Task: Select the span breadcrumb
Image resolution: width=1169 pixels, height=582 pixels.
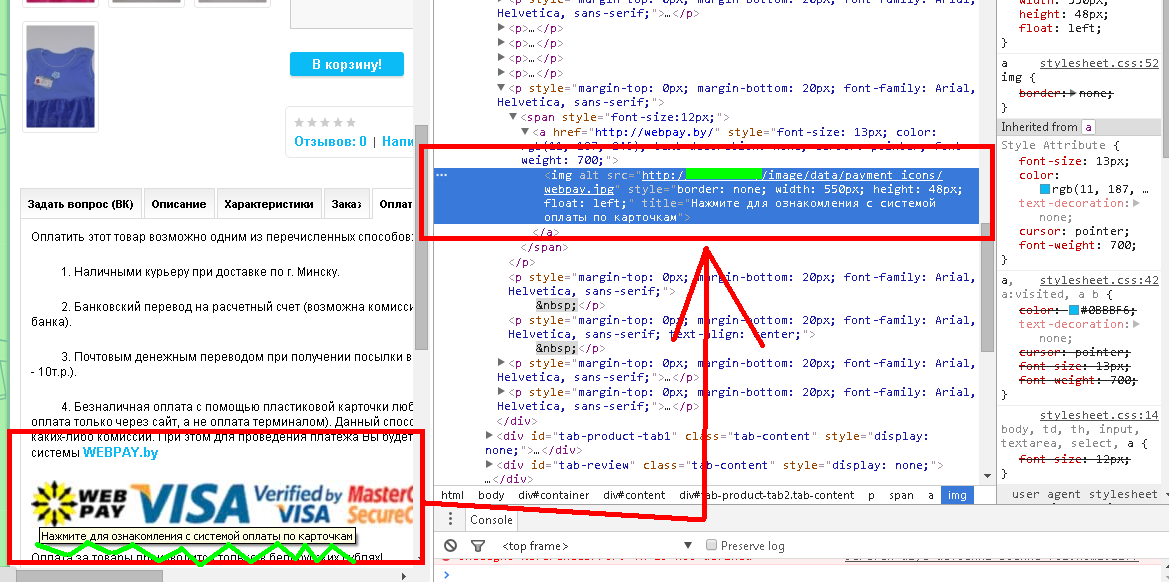Action: click(901, 495)
